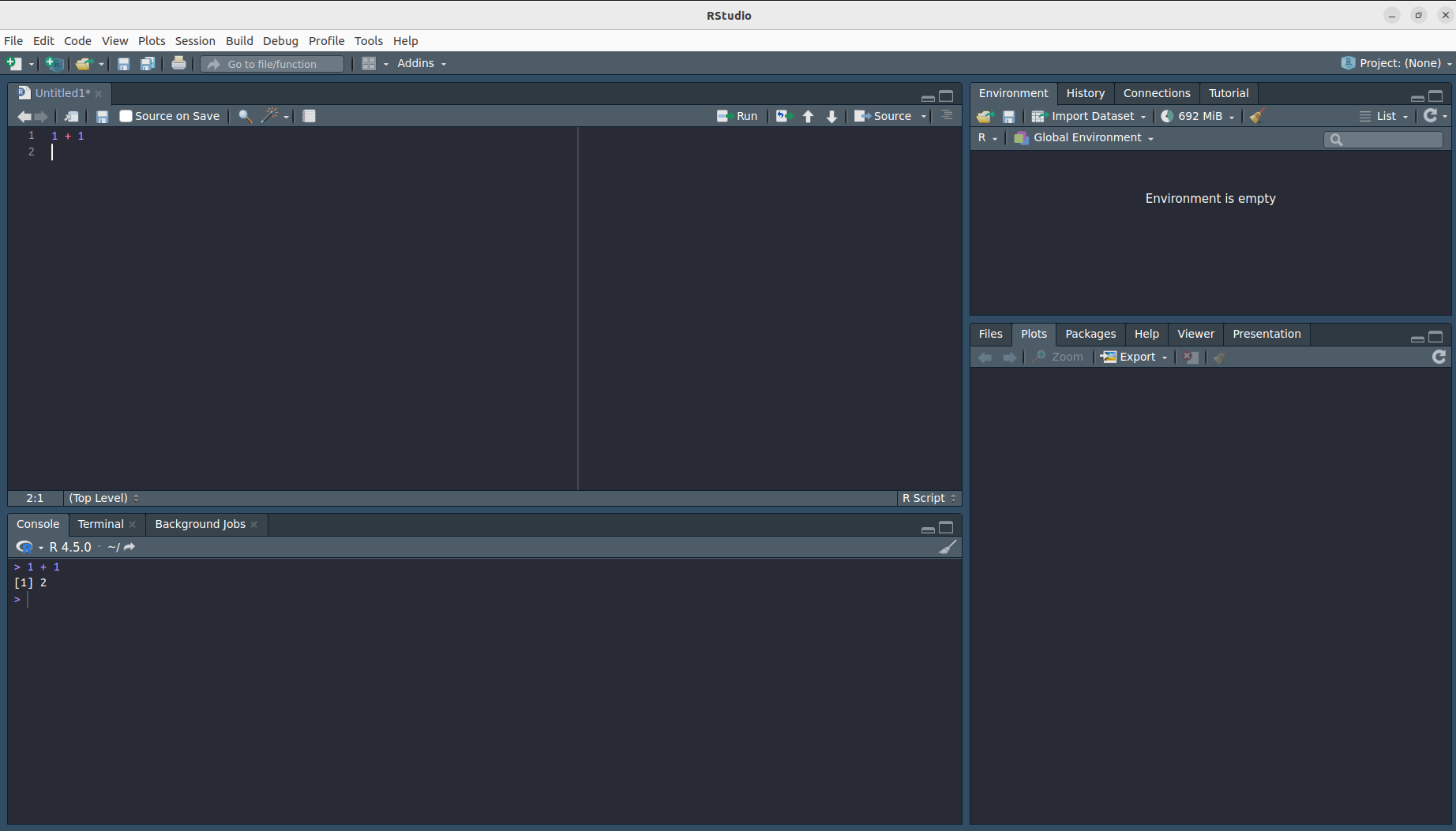Click the workspace panes grid icon
Screen dimensions: 1456x831
pos(369,64)
